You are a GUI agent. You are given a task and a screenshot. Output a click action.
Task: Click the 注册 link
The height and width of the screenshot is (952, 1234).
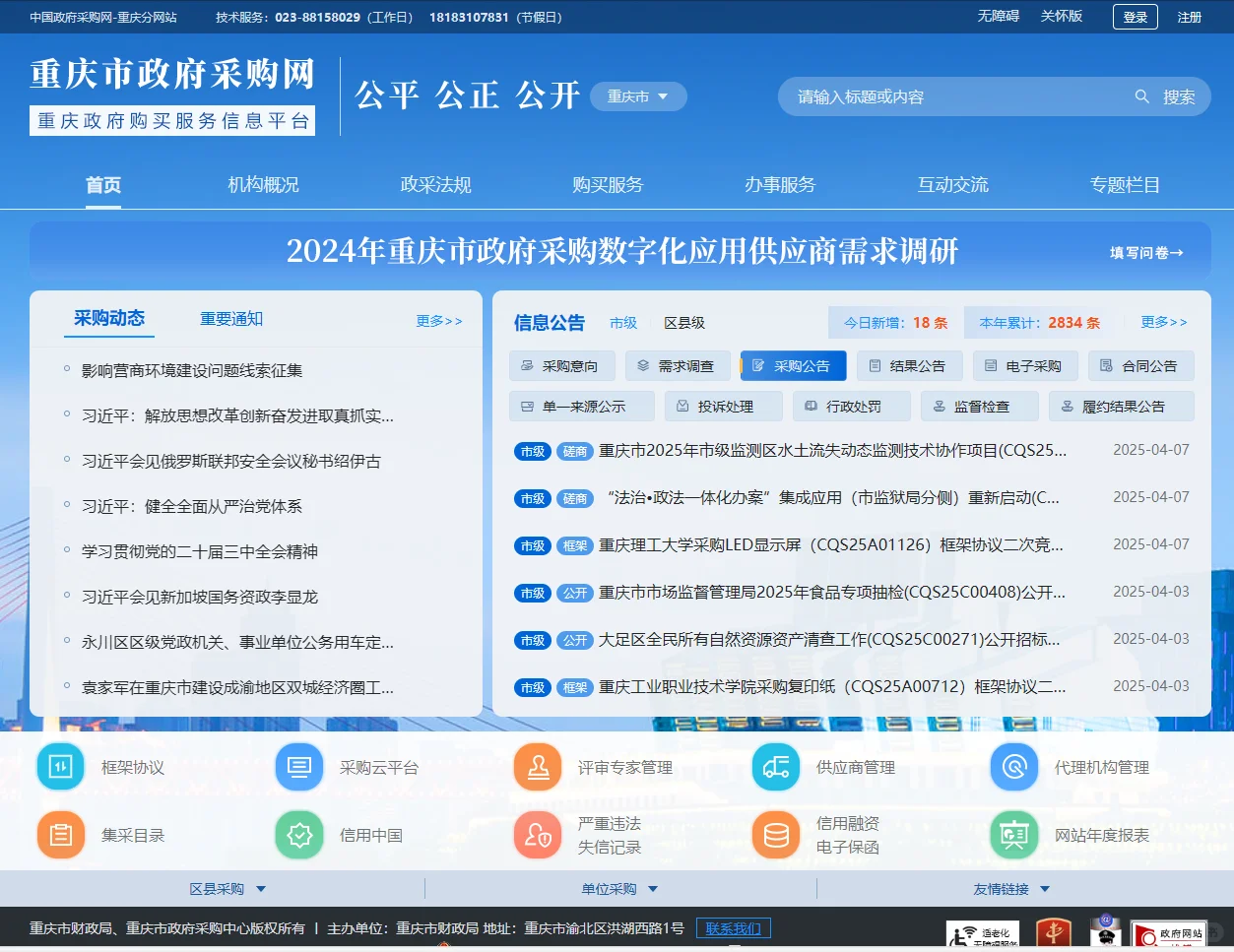click(x=1190, y=17)
